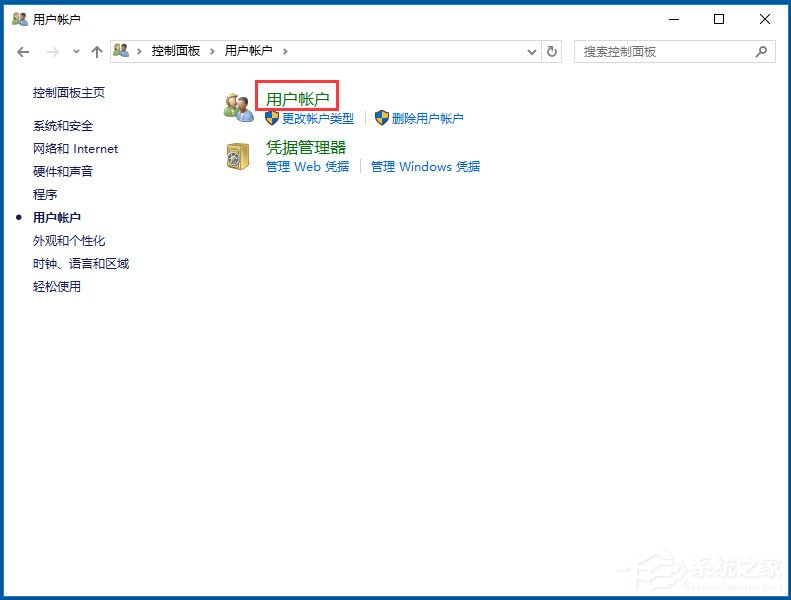Click the Up one level arrow
791x600 pixels.
point(97,51)
